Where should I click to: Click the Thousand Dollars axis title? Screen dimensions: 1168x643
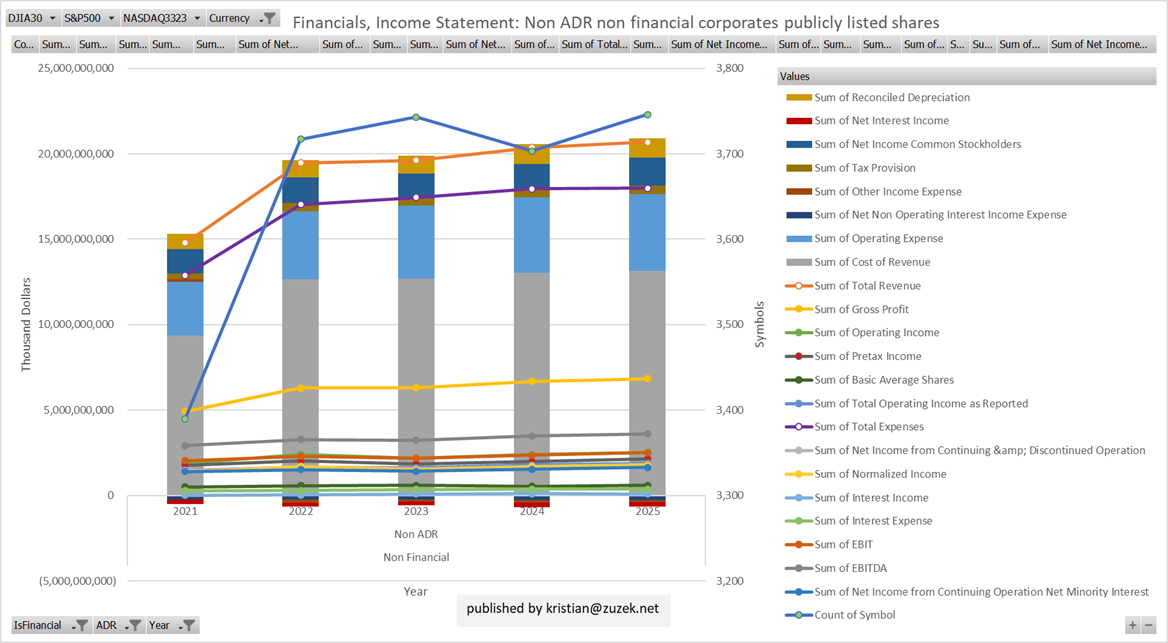27,325
